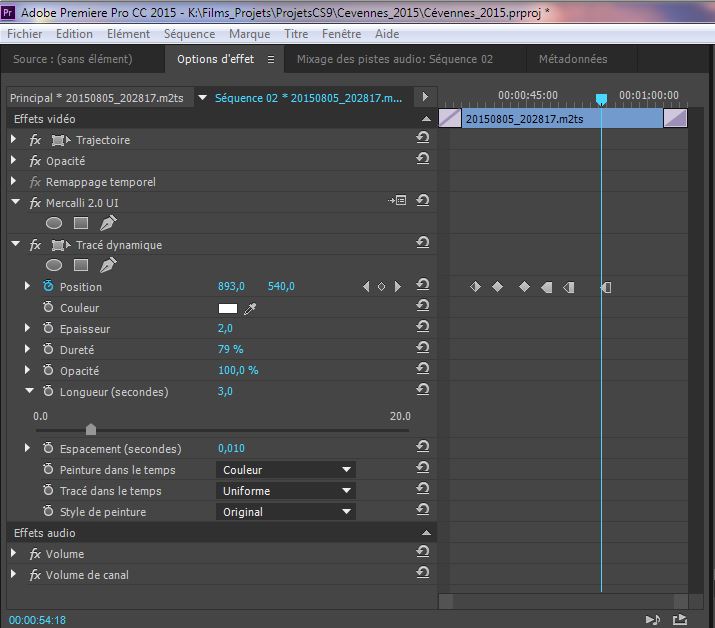Click the export icon at the bottom right
The height and width of the screenshot is (628, 715).
pyautogui.click(x=680, y=620)
